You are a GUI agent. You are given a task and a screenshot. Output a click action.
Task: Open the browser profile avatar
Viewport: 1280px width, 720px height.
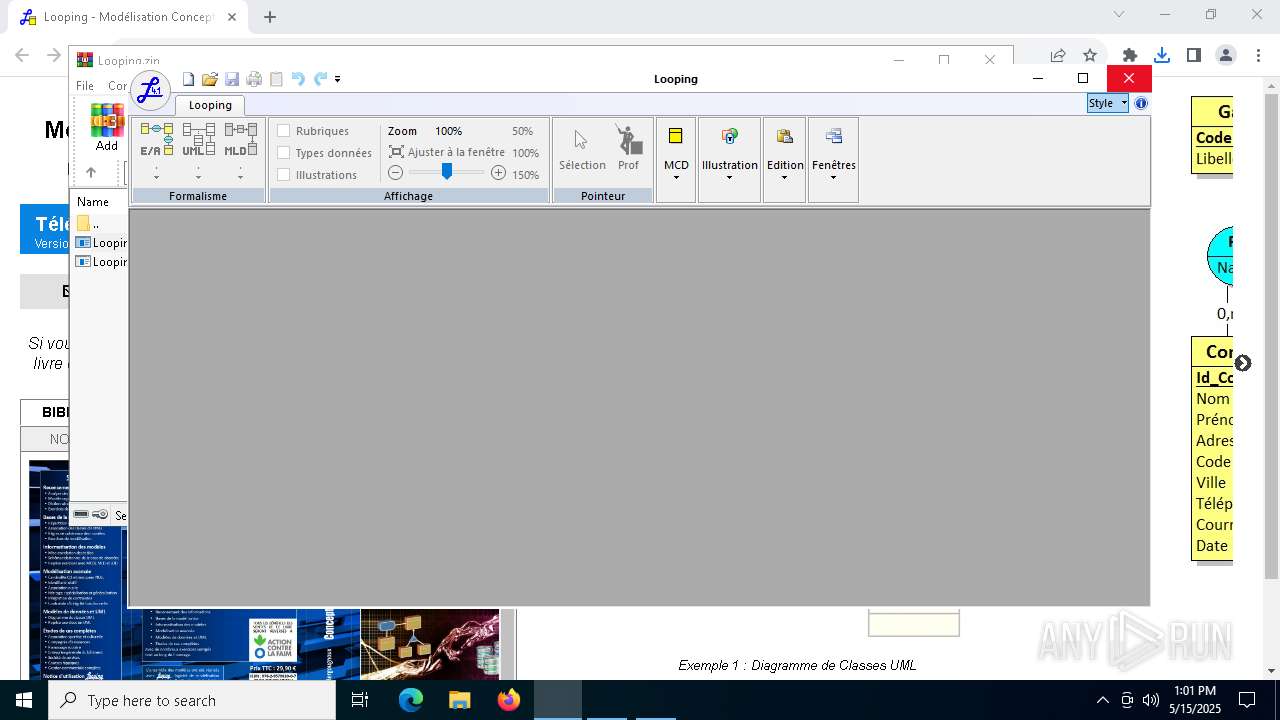tap(1226, 56)
